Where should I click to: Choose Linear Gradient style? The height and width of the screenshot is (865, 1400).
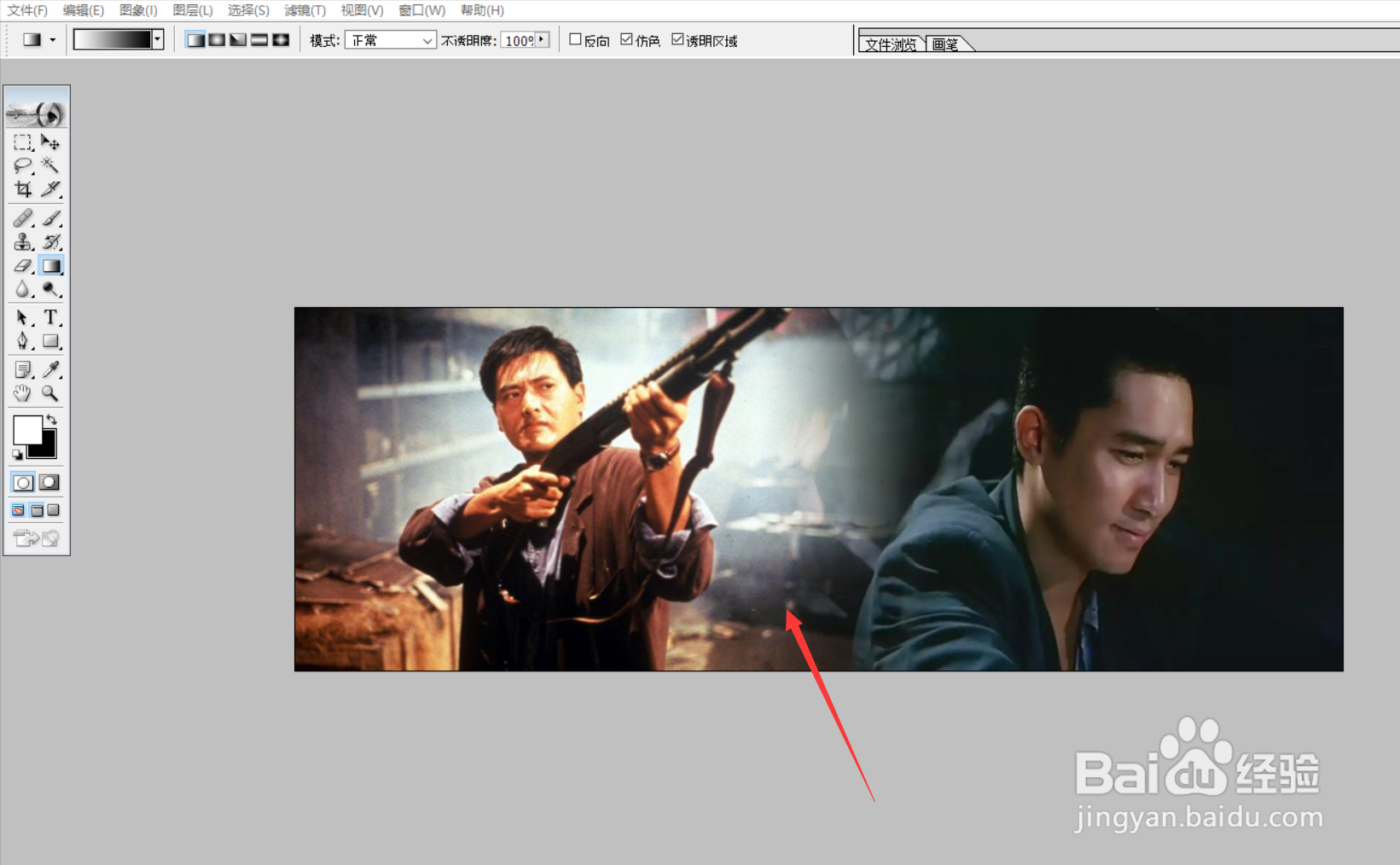click(x=195, y=40)
